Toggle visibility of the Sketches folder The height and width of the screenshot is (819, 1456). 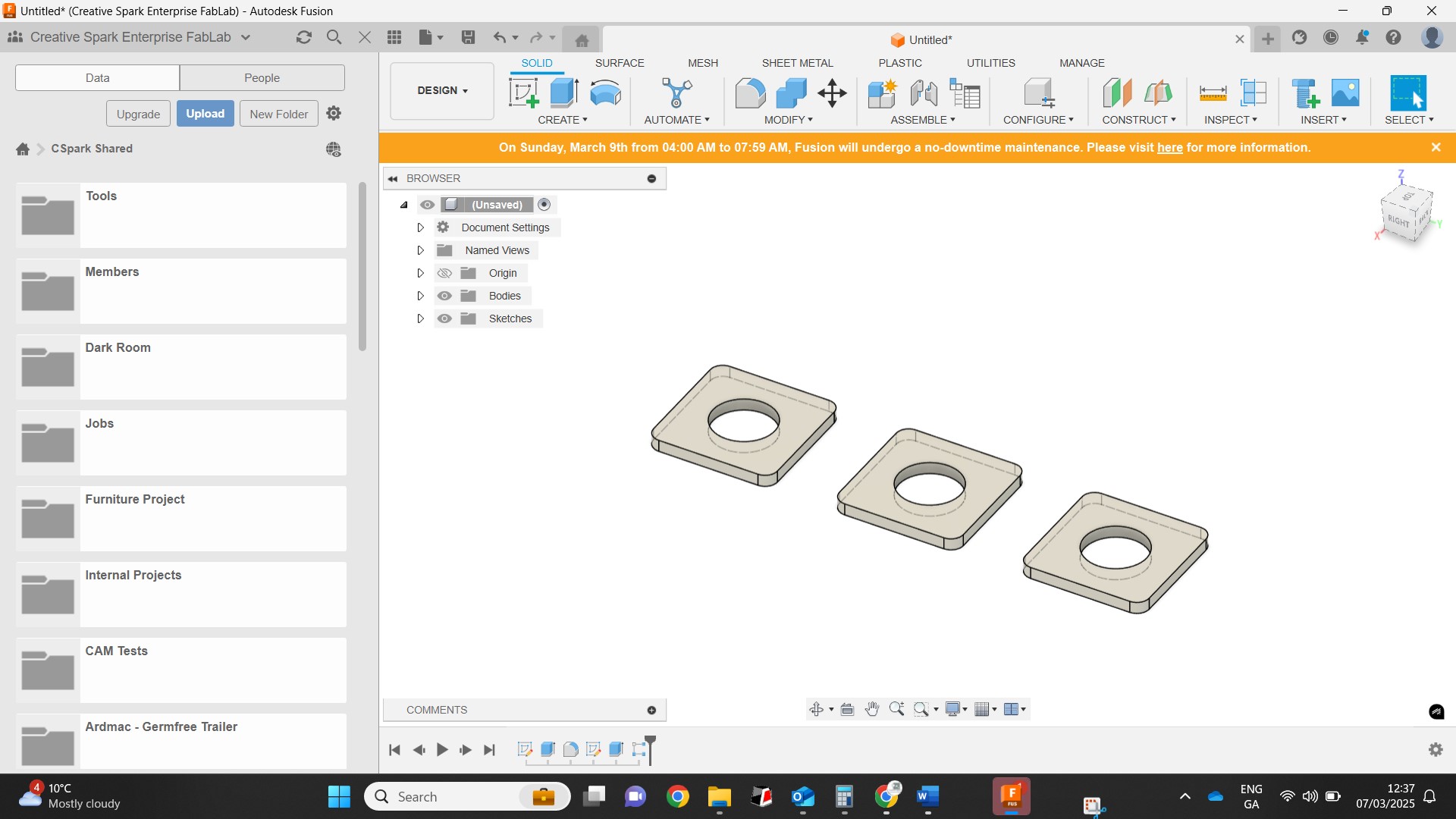tap(444, 318)
